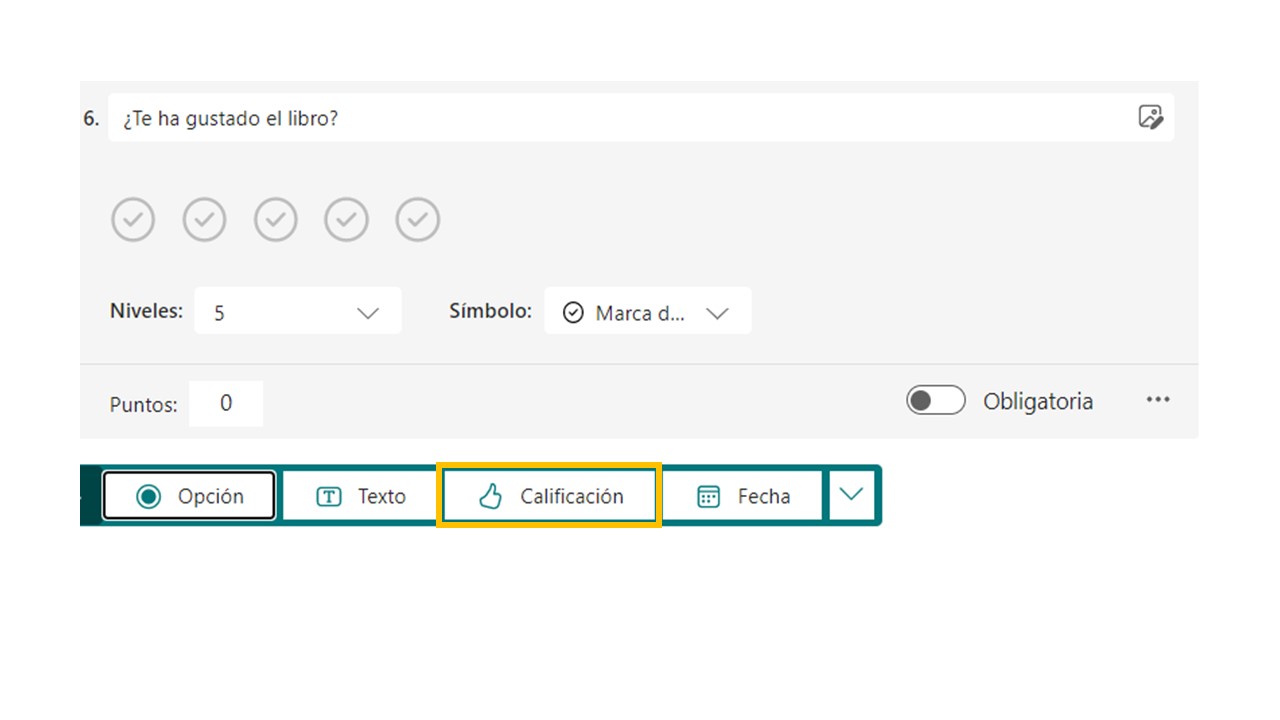Select the first rating checkmark circle
Image resolution: width=1280 pixels, height=720 pixels.
[x=133, y=220]
